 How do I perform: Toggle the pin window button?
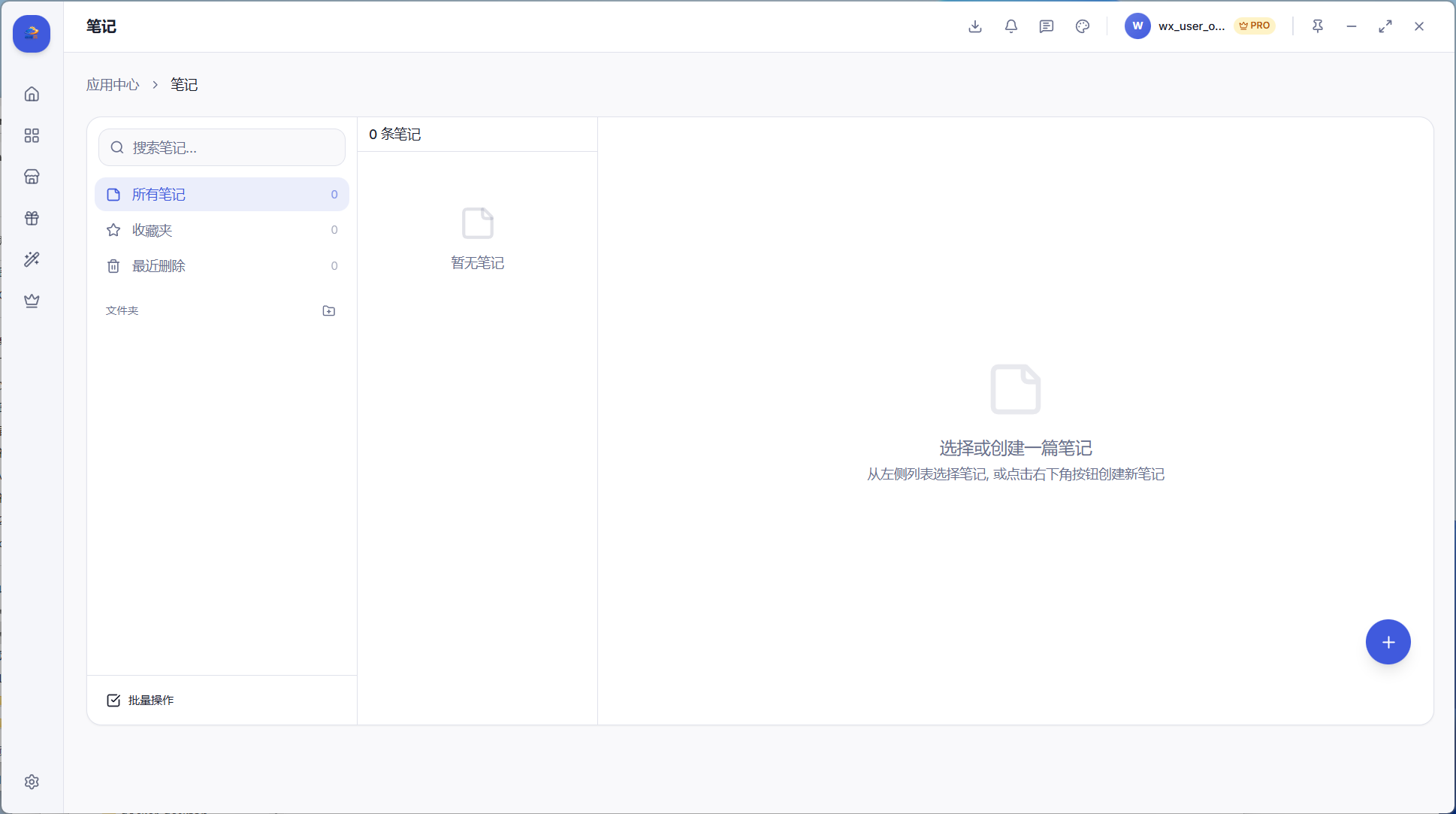(x=1318, y=26)
